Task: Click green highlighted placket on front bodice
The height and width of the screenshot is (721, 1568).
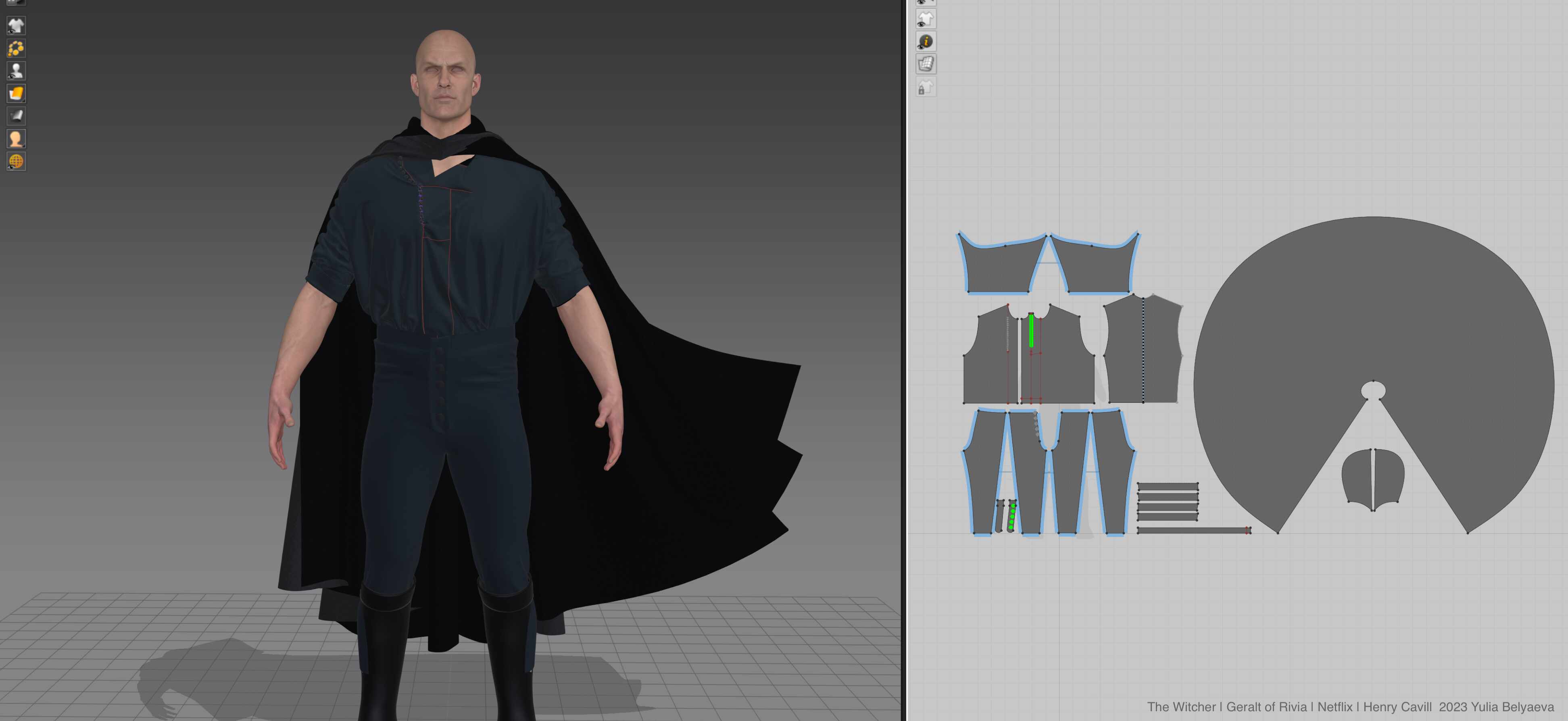Action: 1031,331
